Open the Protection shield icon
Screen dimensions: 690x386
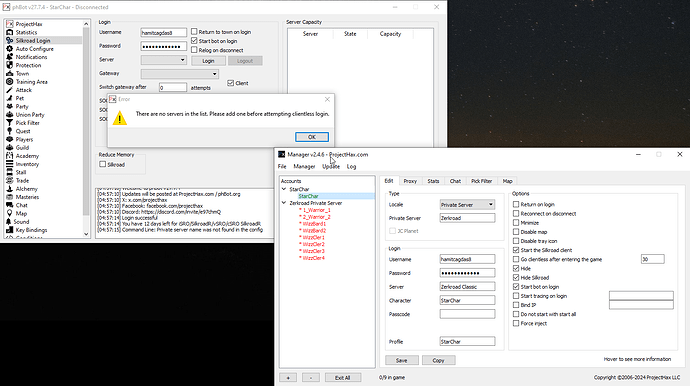tap(10, 65)
